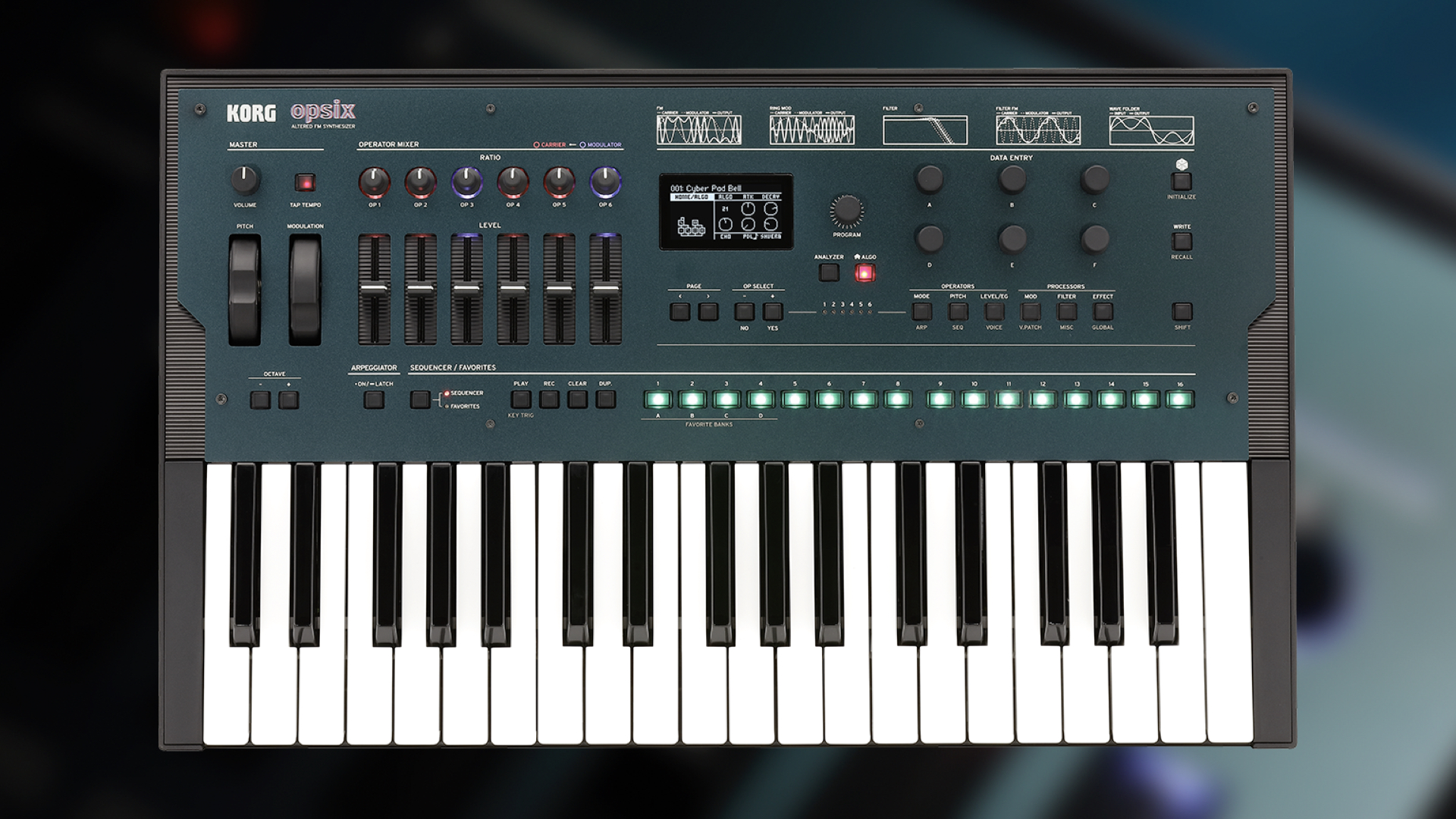Screen dimensions: 1456x819
Task: Move the OP 6 level fader
Action: click(605, 290)
